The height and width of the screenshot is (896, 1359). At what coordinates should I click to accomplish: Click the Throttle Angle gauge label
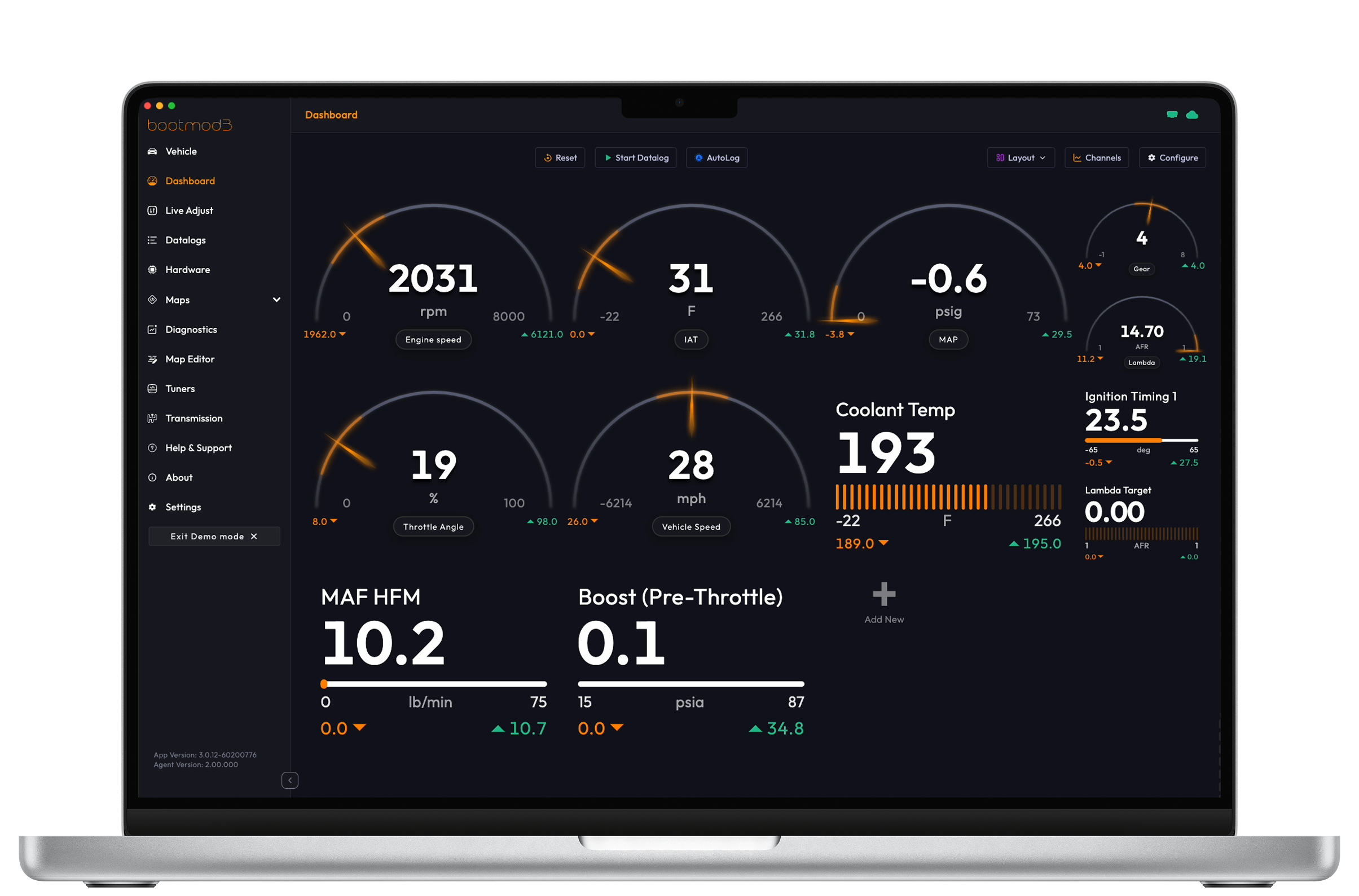click(x=434, y=528)
